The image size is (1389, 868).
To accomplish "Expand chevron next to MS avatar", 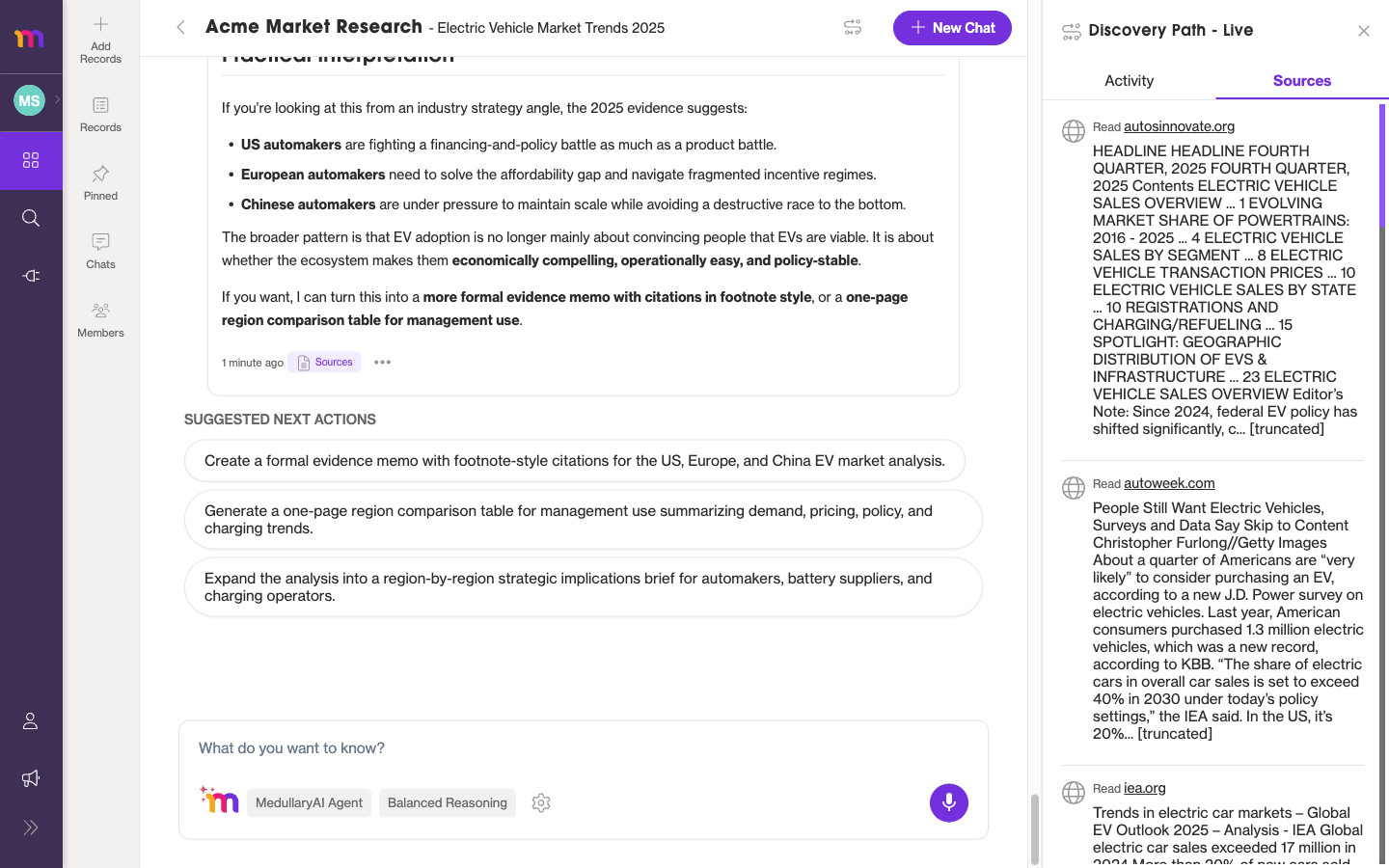I will [x=57, y=99].
